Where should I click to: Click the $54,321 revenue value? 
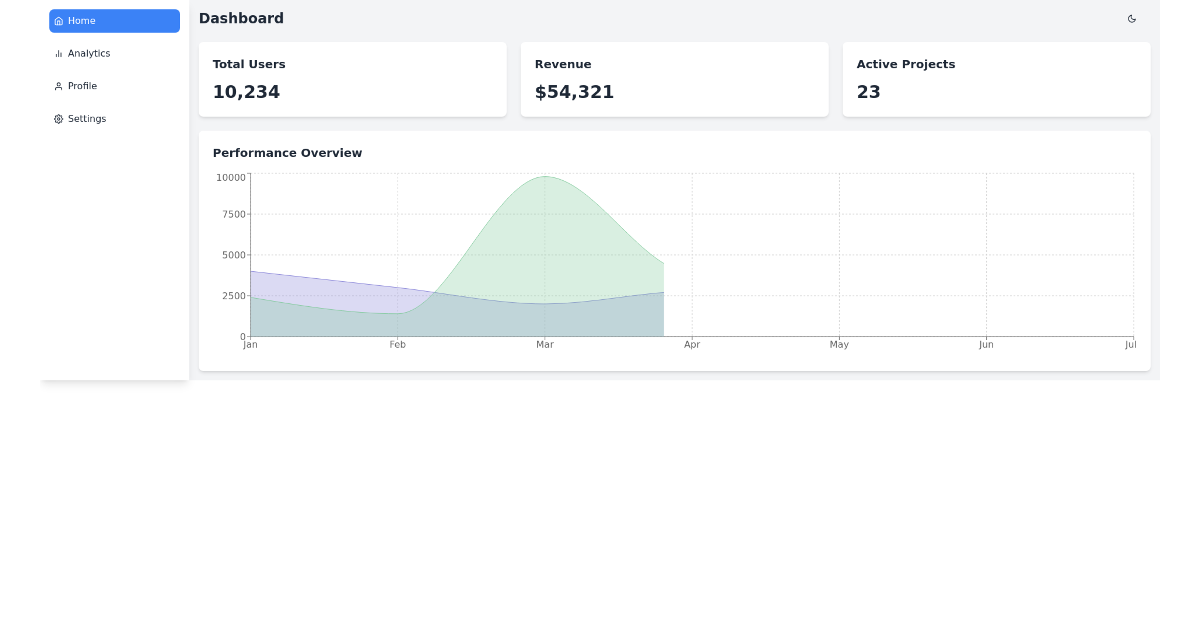[x=573, y=91]
